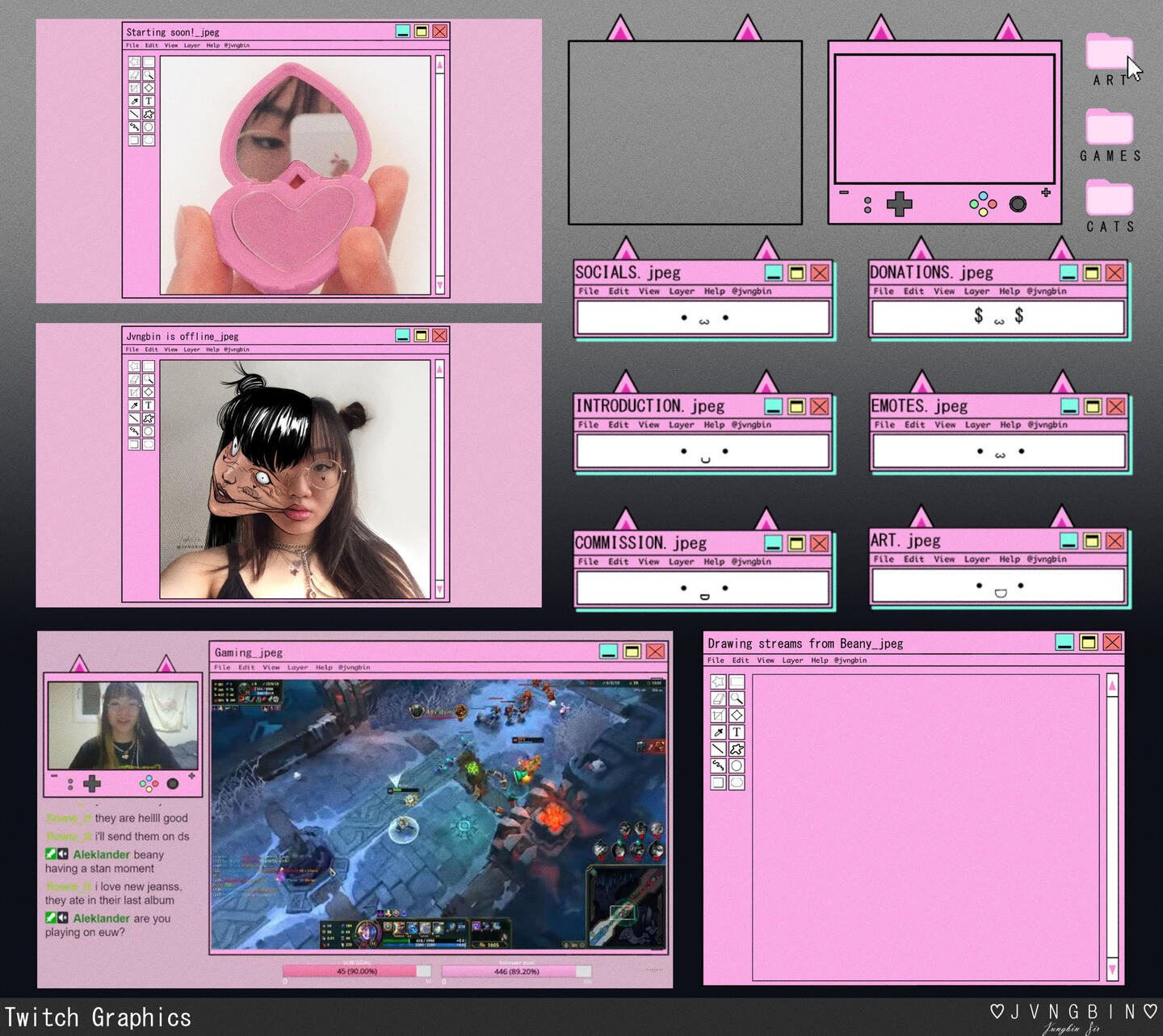Click the squiggle brush tool in Drawing streams window
1163x1036 pixels.
718,765
